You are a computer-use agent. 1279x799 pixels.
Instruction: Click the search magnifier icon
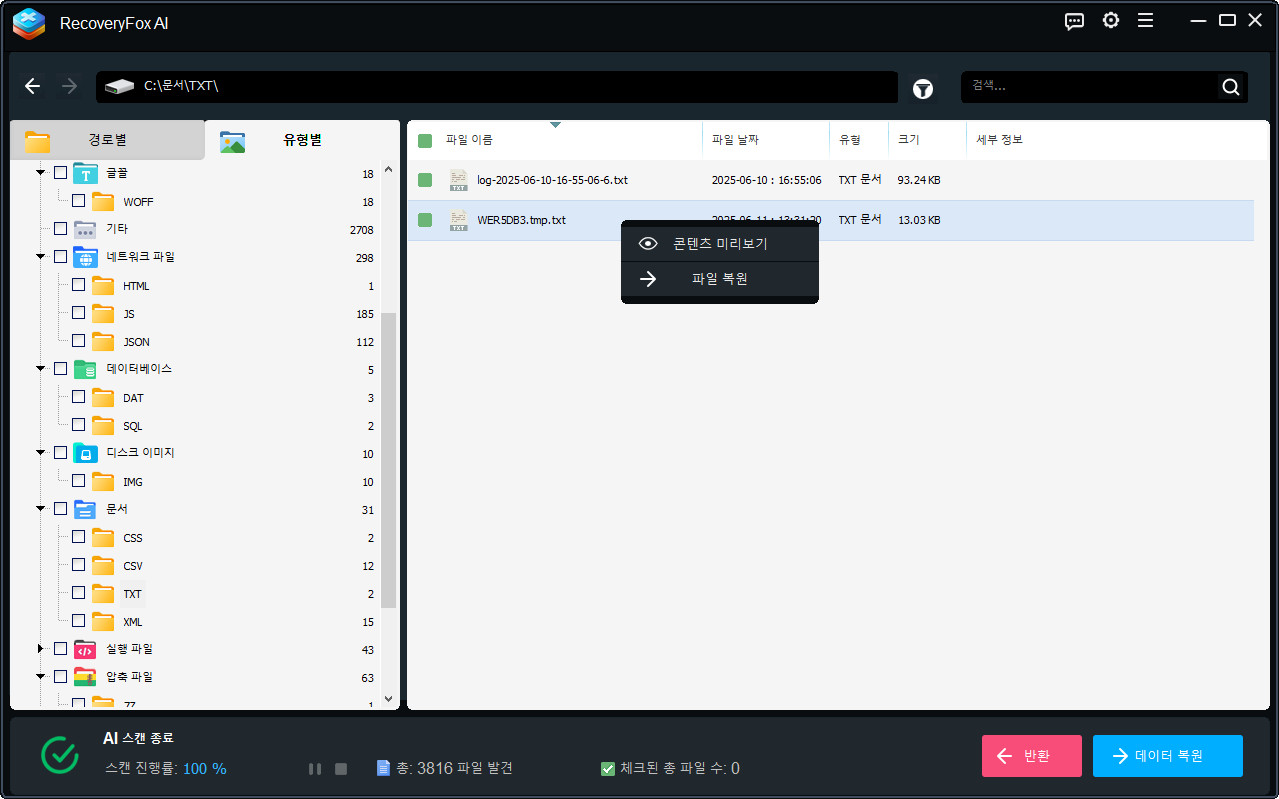coord(1230,87)
